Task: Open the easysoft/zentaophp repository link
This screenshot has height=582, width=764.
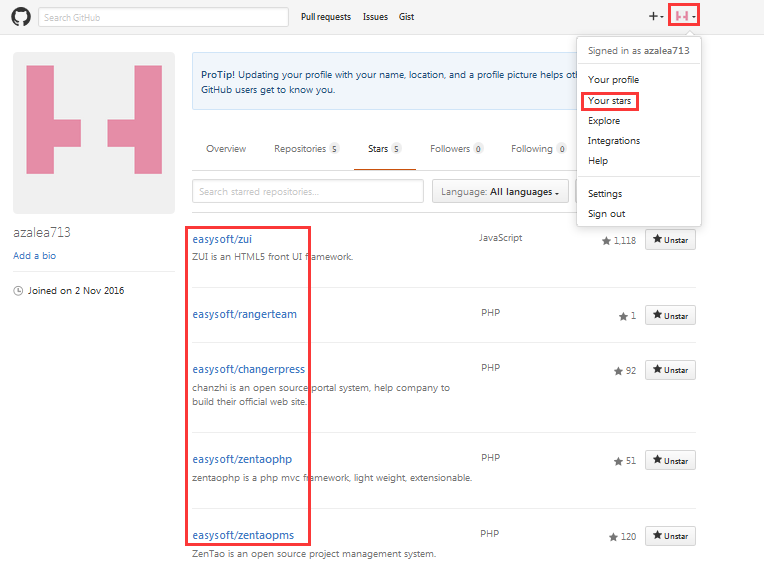Action: point(242,459)
